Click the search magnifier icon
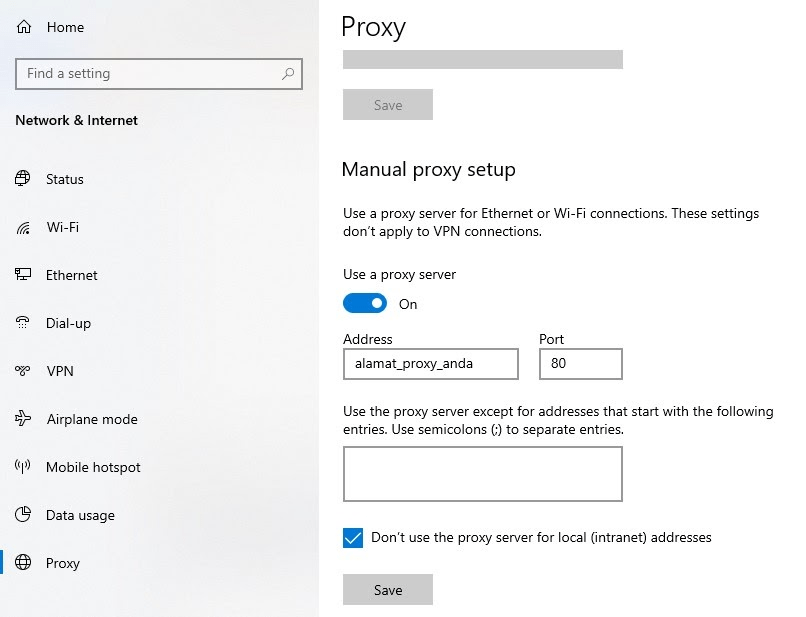The height and width of the screenshot is (617, 806). pos(288,74)
